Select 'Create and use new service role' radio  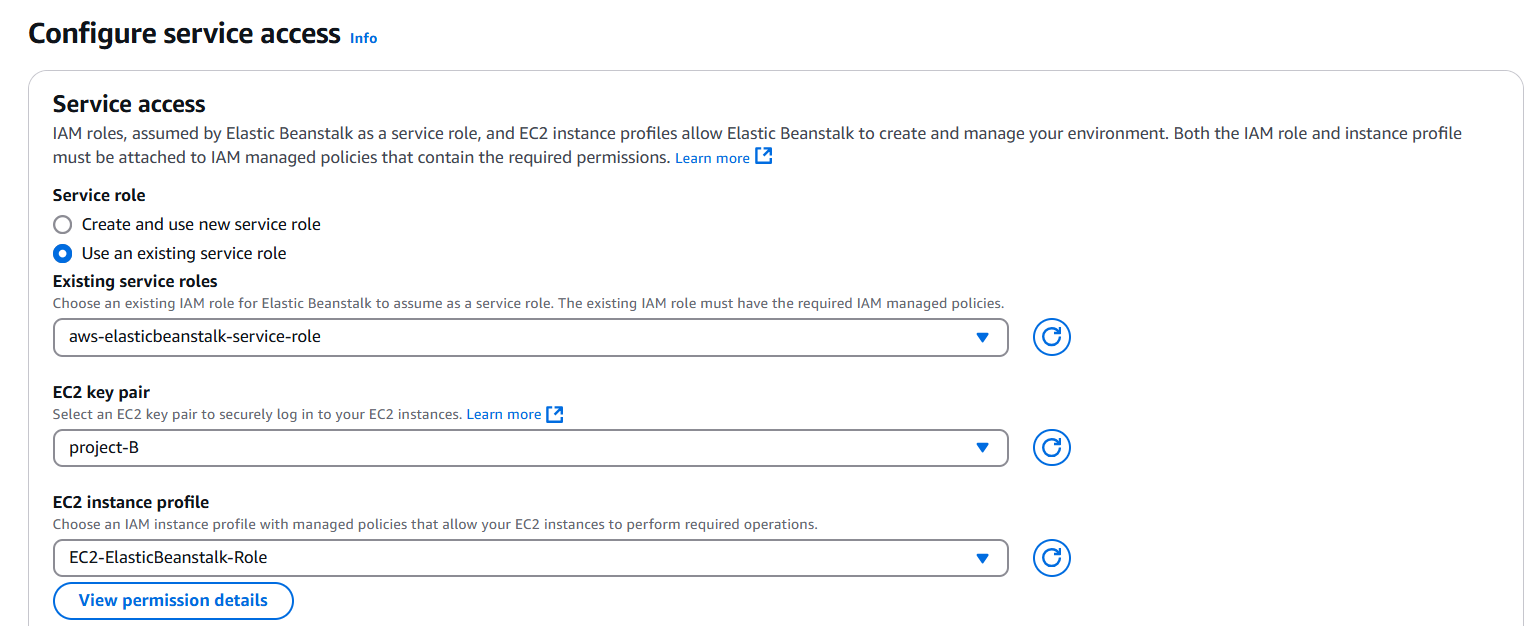click(63, 224)
